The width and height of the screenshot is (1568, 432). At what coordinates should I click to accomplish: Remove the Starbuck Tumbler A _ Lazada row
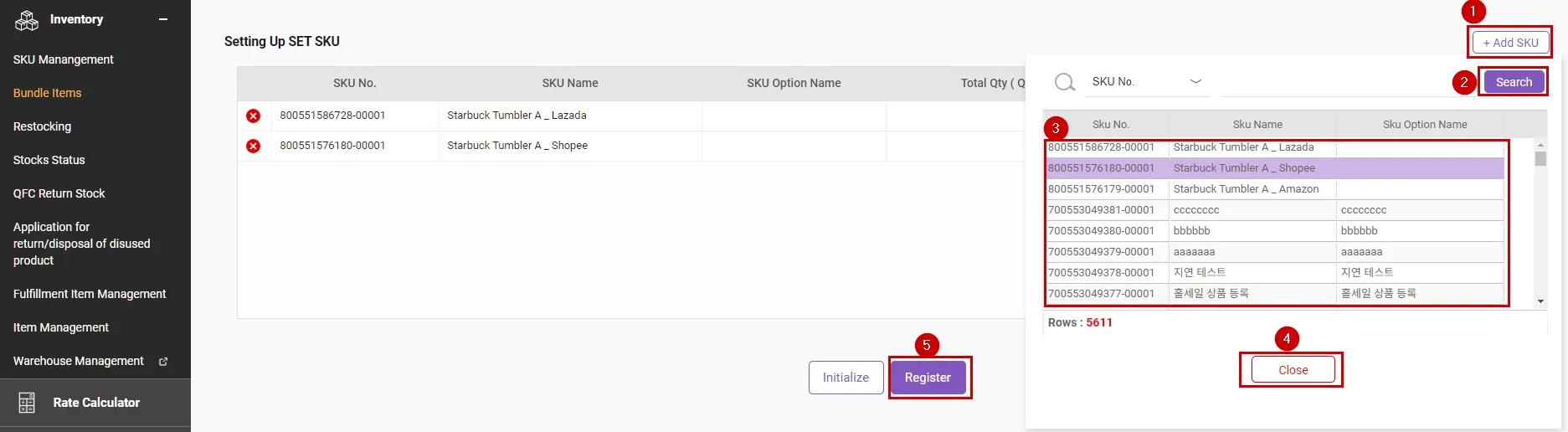(253, 116)
